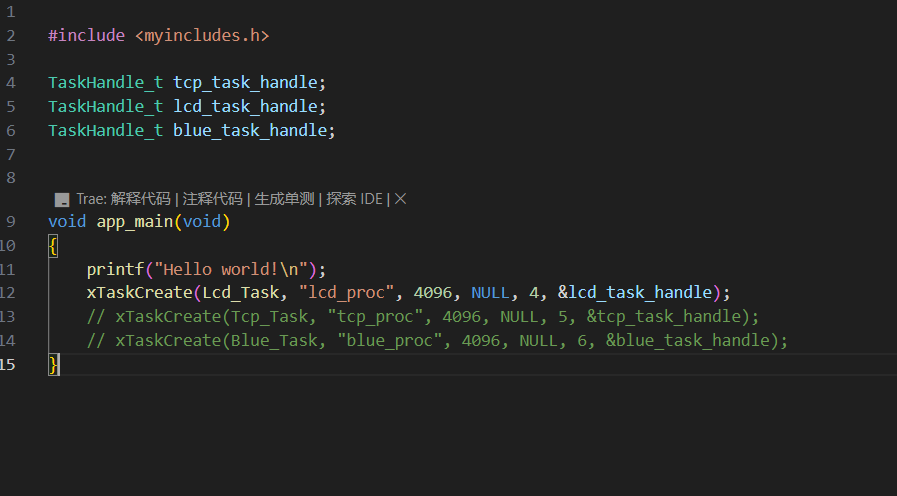Click '注释代码' code lens link
Image resolution: width=897 pixels, height=496 pixels.
(x=212, y=199)
